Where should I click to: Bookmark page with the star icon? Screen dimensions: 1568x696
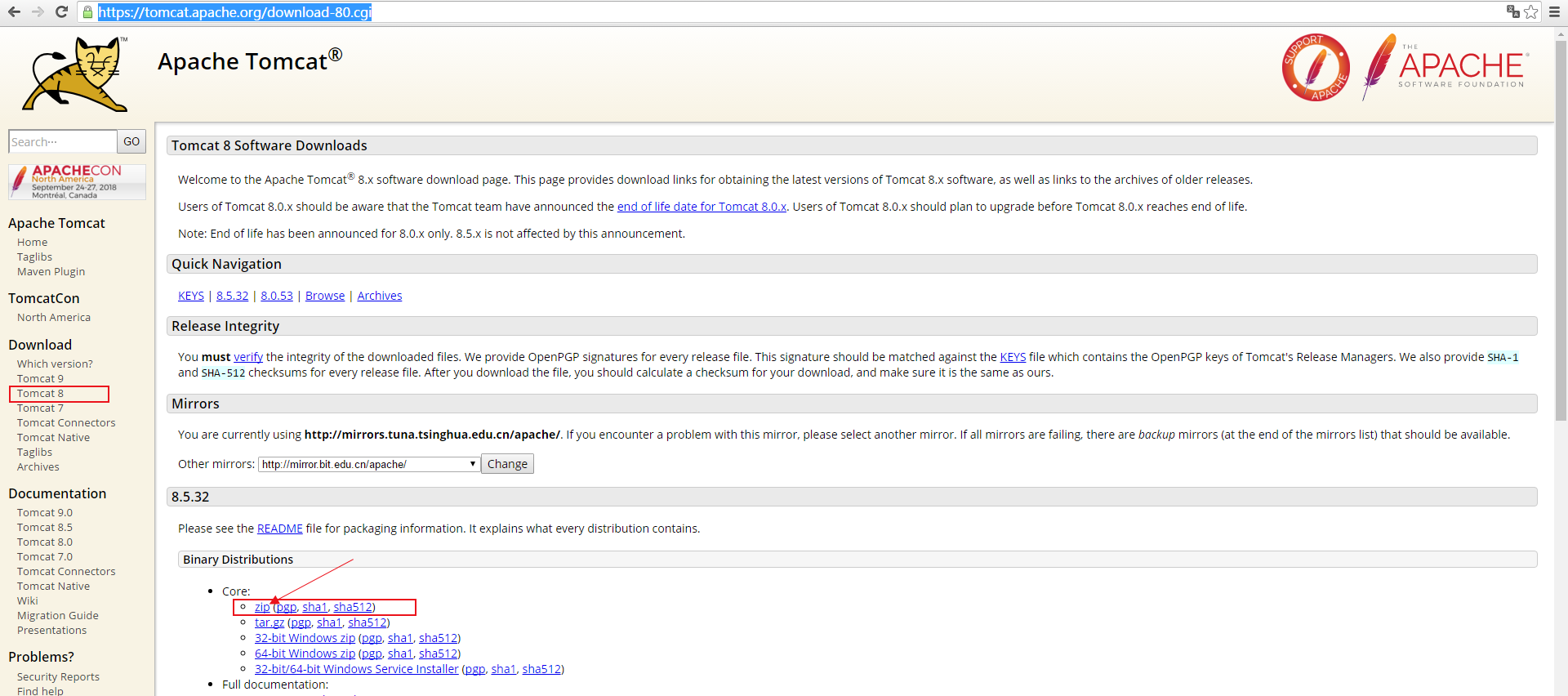[x=1531, y=11]
